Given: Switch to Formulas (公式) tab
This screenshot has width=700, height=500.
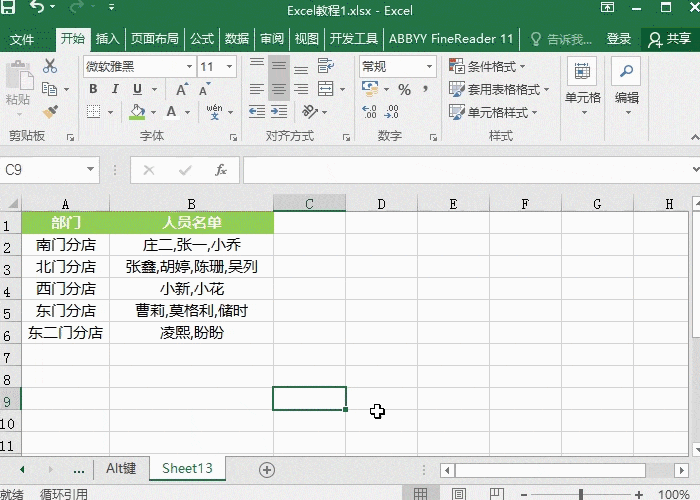Looking at the screenshot, I should [202, 39].
